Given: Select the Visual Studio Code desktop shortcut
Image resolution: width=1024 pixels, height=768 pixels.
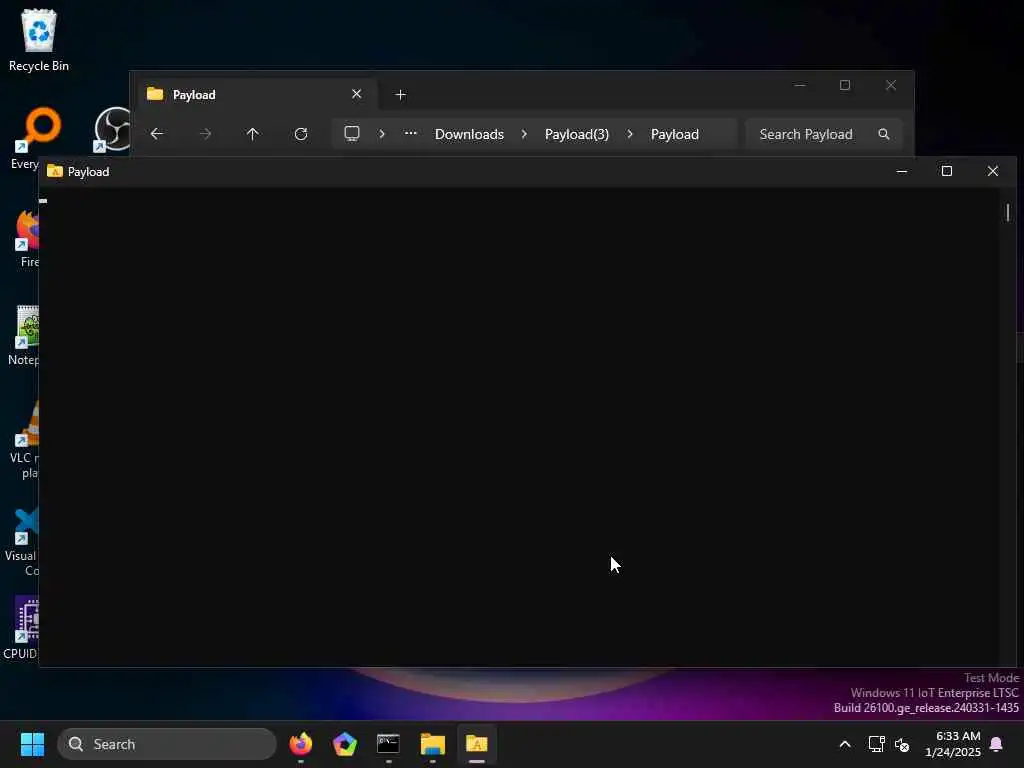Looking at the screenshot, I should [x=24, y=541].
